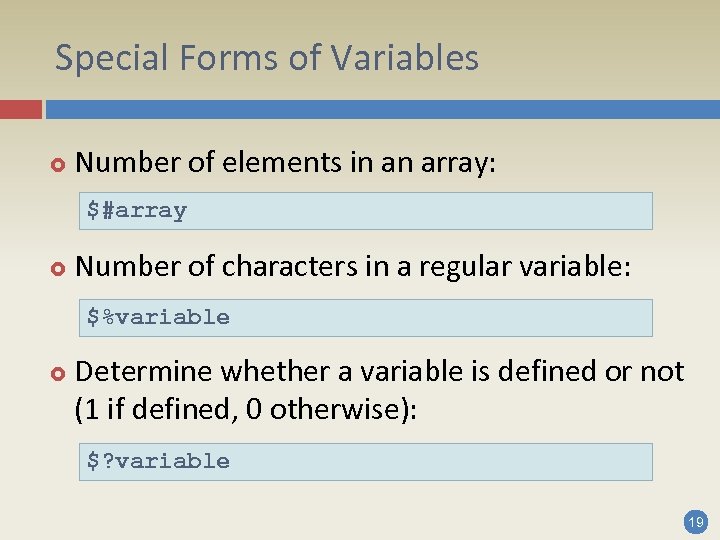The height and width of the screenshot is (540, 720).
Task: Click the bullet icon beside "Determine whether"
Action: [56, 374]
